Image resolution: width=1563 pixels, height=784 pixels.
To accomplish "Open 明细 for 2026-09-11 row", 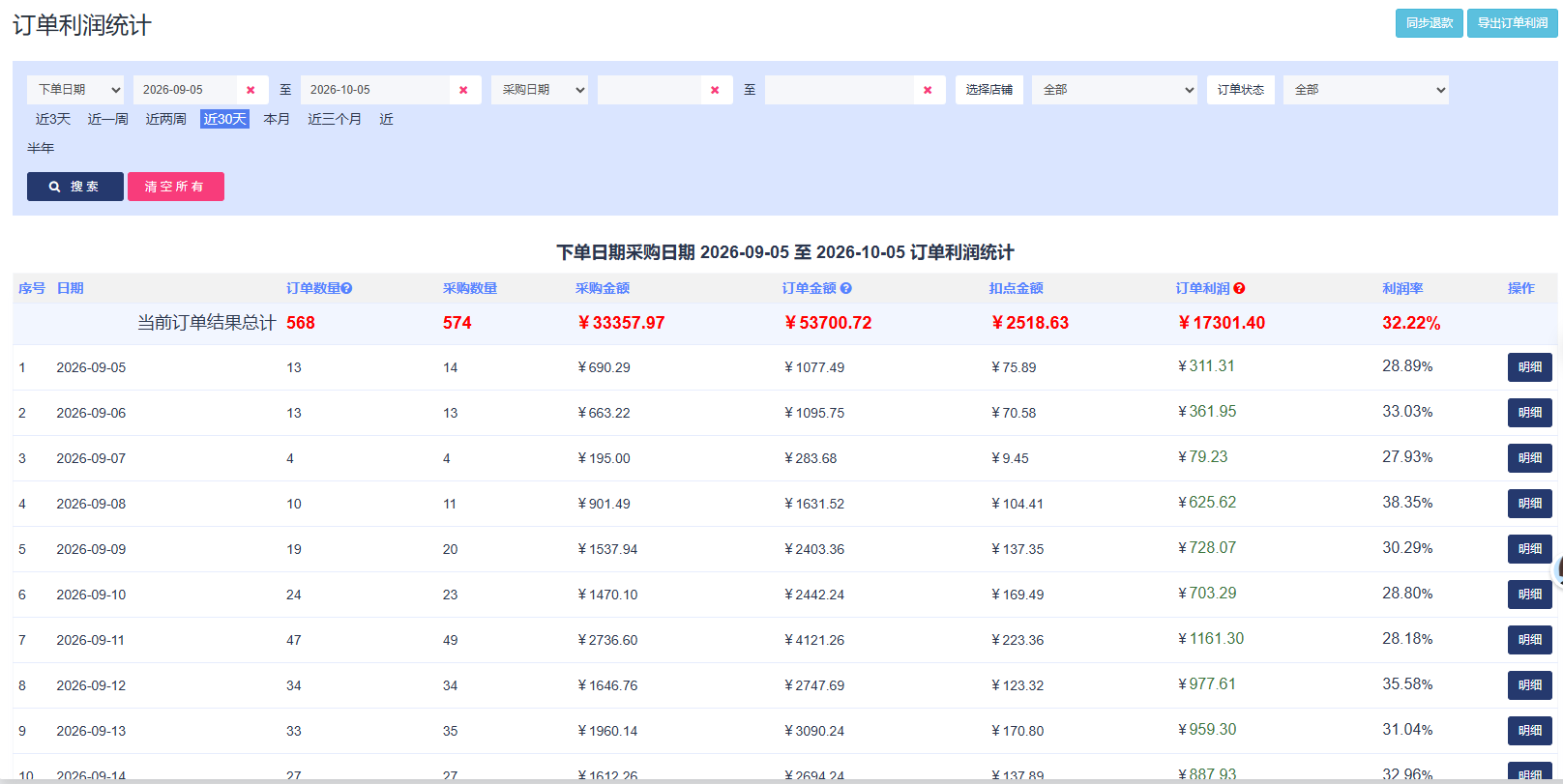I will pyautogui.click(x=1530, y=640).
